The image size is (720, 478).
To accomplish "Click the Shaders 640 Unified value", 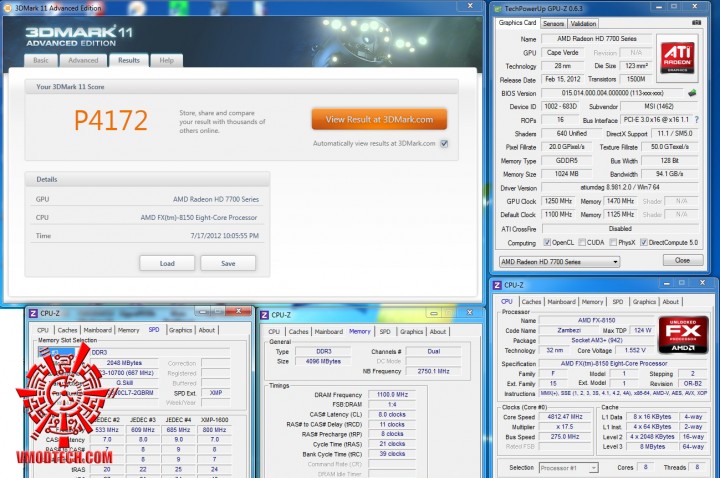I will [x=572, y=134].
